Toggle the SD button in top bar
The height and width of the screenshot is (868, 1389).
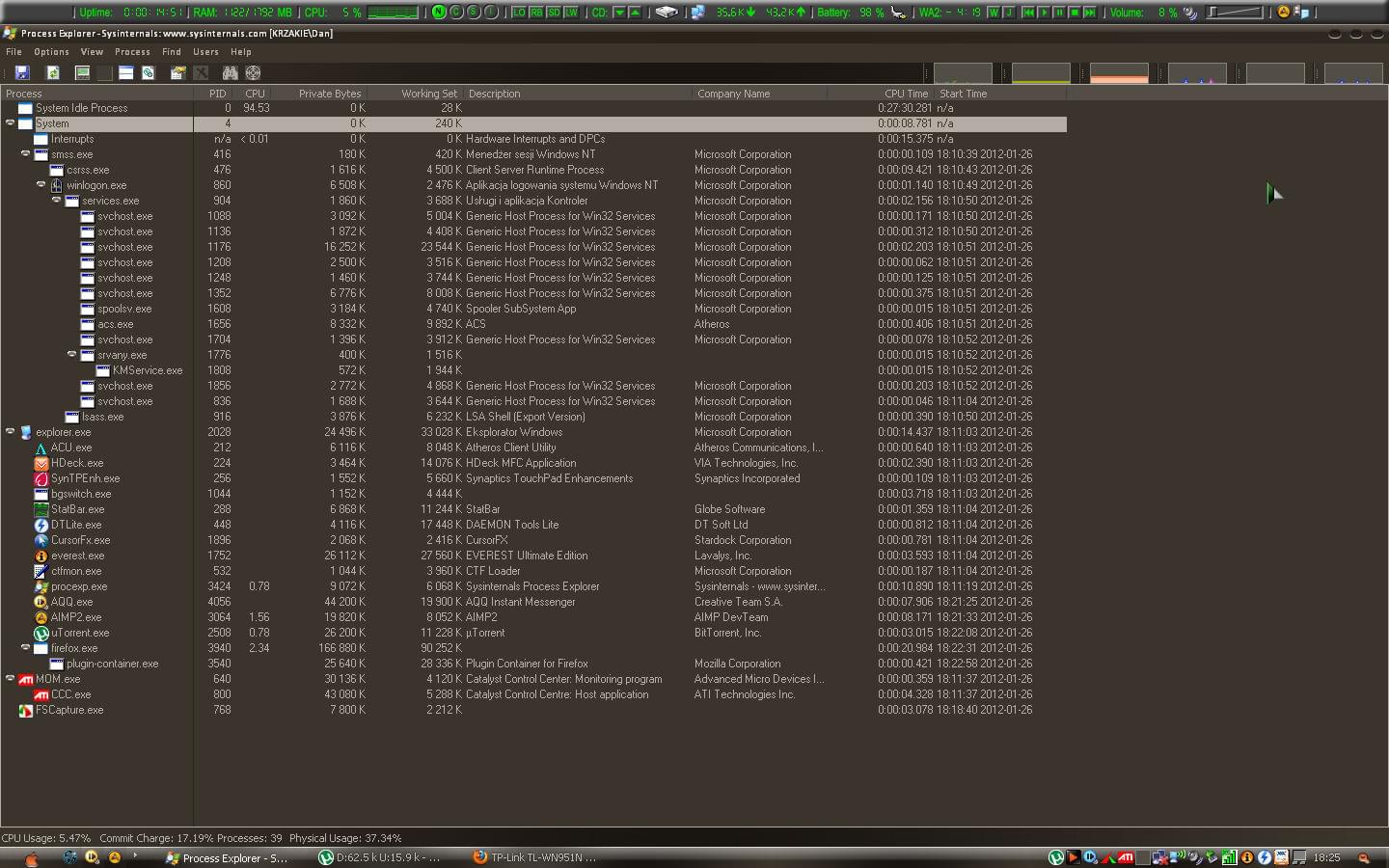(x=554, y=13)
